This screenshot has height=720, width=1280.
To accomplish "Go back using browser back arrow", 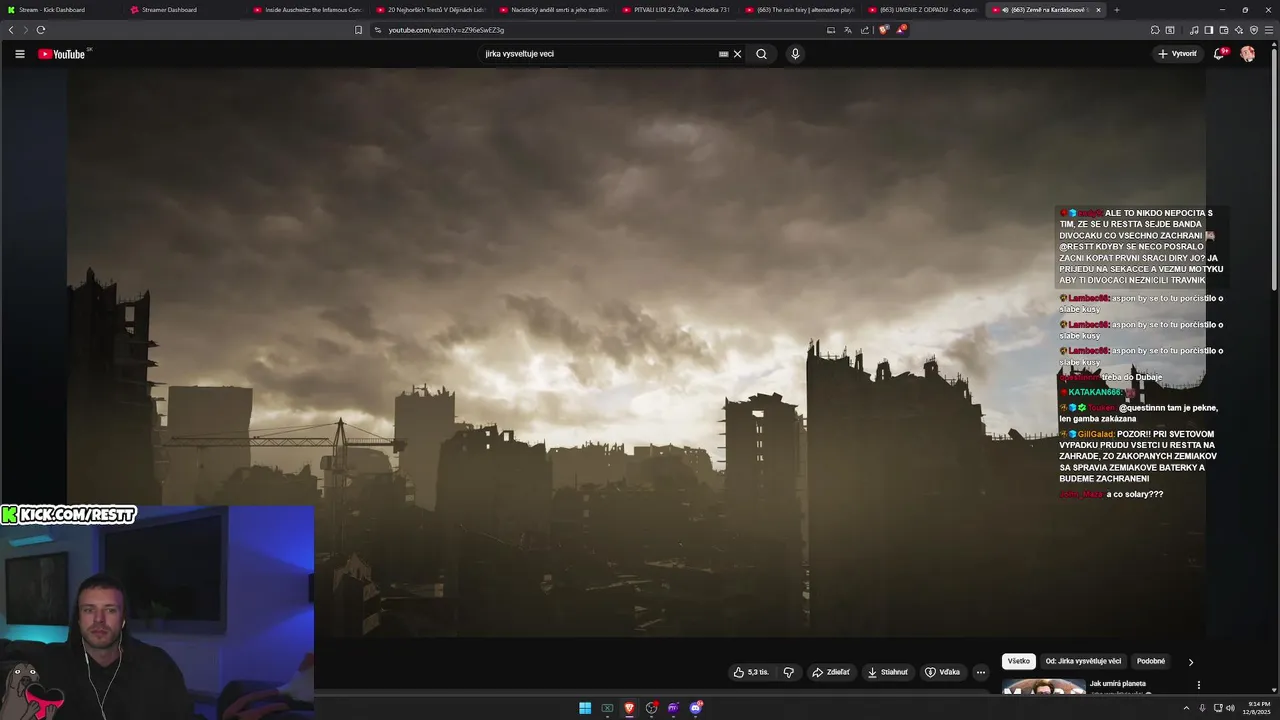I will (11, 30).
